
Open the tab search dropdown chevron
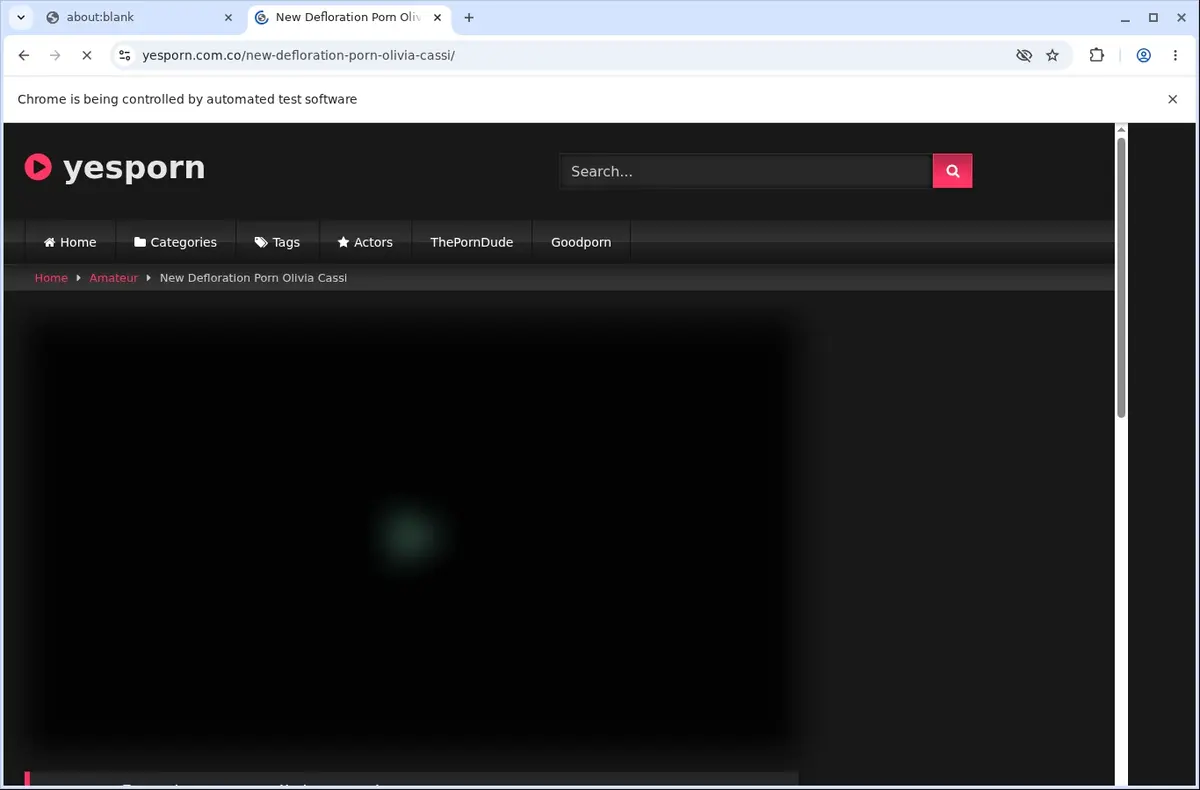coord(20,17)
